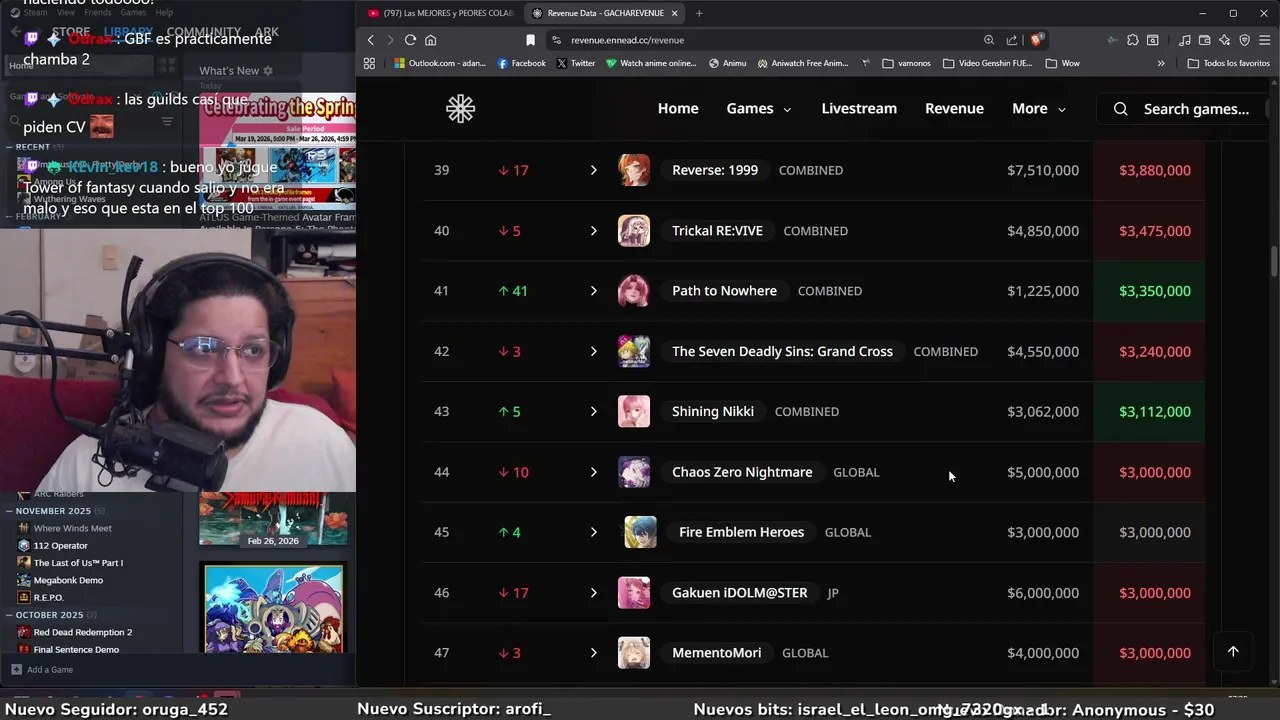Viewport: 1280px width, 720px height.
Task: Click the Chaos Zero Nightmare game icon
Action: click(x=634, y=472)
